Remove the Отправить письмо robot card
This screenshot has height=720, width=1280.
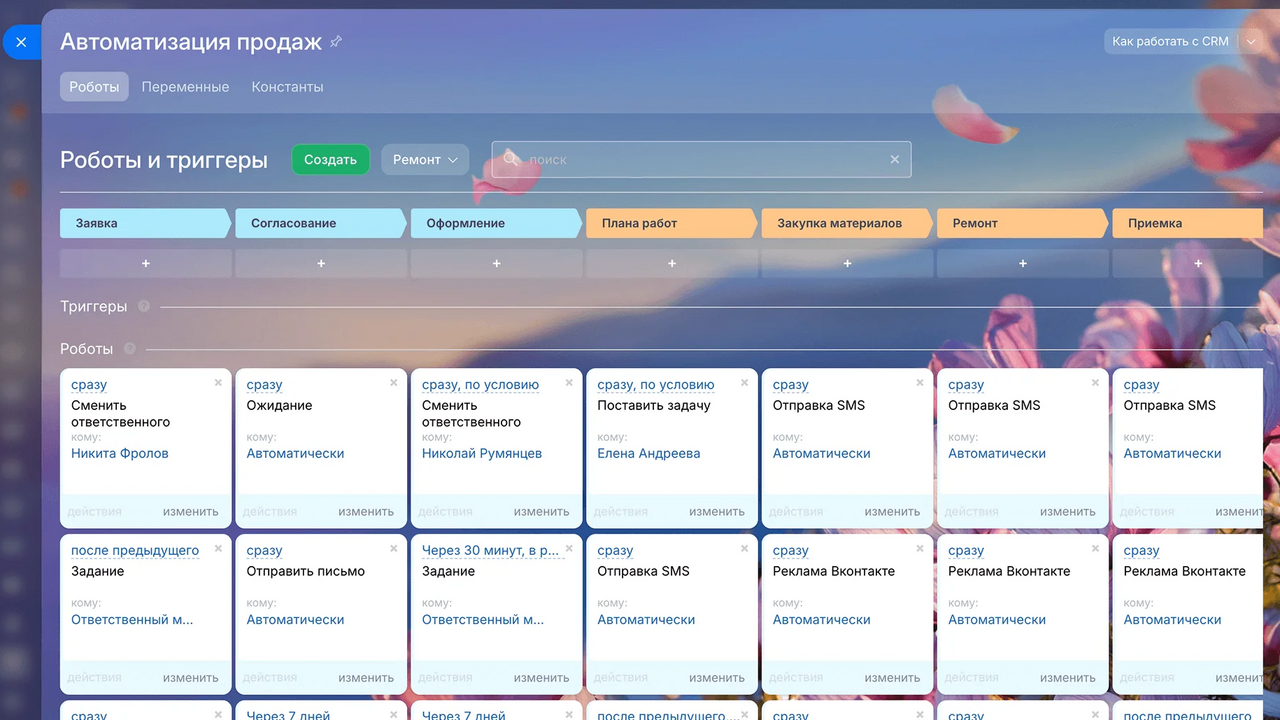click(x=394, y=549)
